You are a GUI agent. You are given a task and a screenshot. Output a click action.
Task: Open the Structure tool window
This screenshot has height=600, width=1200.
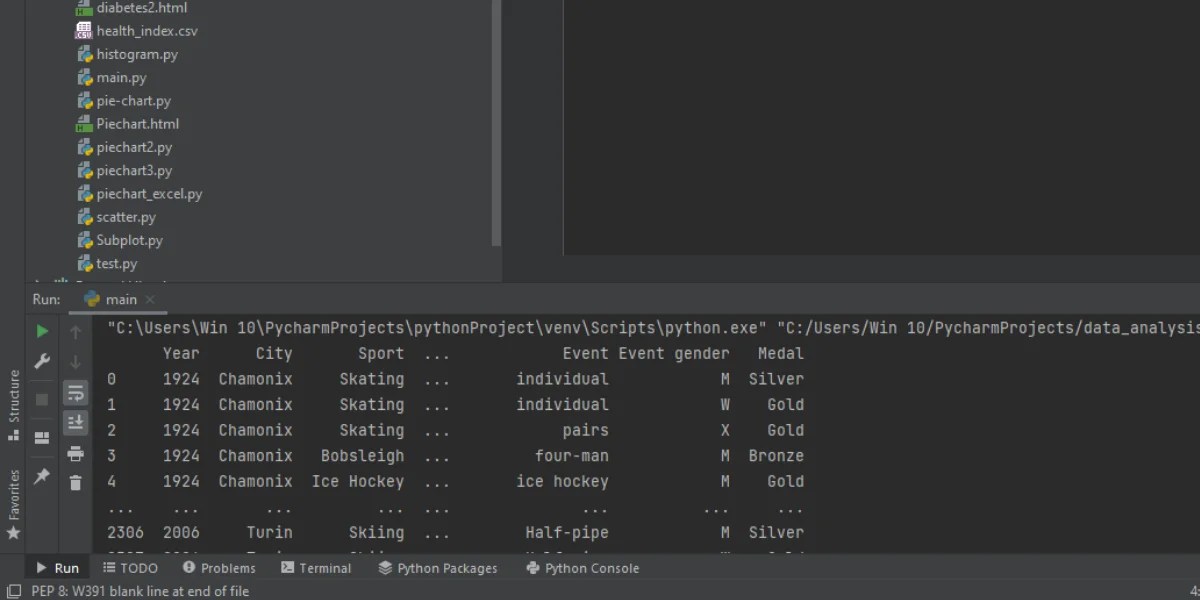(x=13, y=405)
